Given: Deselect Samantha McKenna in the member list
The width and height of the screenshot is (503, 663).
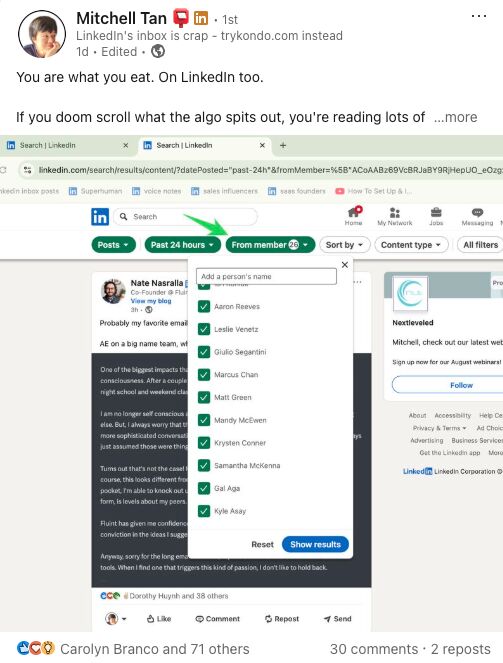Looking at the screenshot, I should point(204,465).
